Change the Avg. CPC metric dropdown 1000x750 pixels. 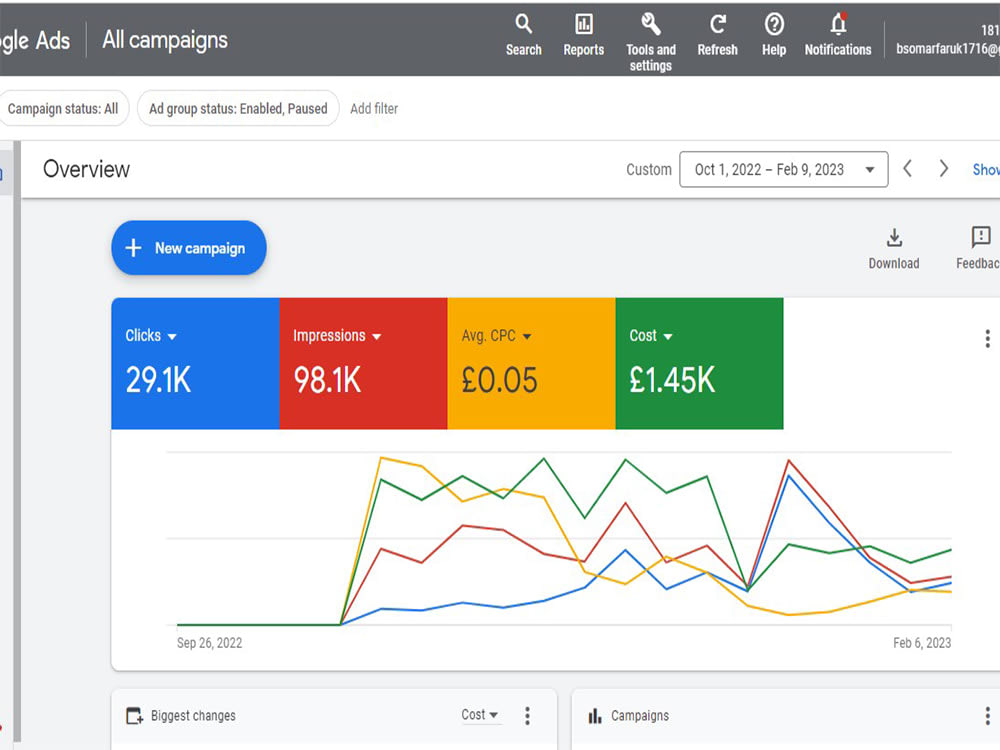(x=496, y=335)
